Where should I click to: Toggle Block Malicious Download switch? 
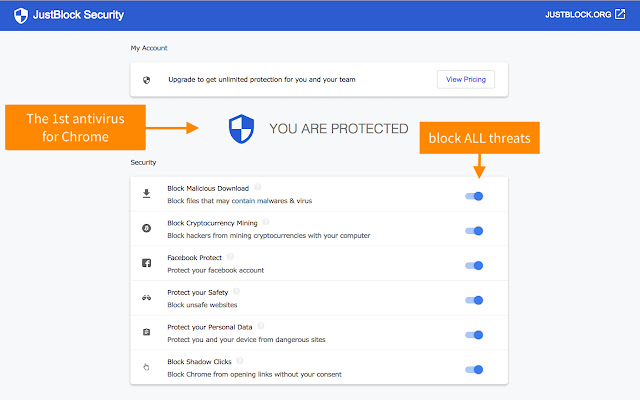[x=474, y=196]
